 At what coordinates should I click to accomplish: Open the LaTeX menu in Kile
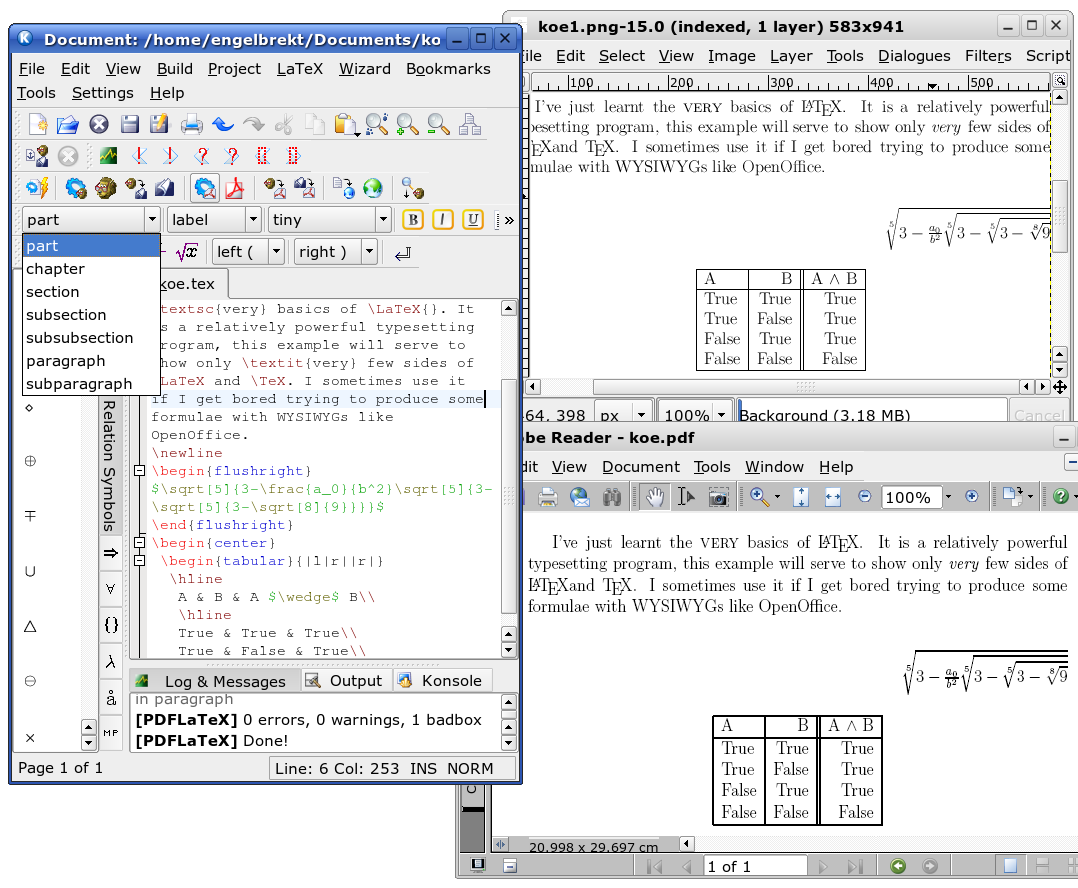coord(300,69)
